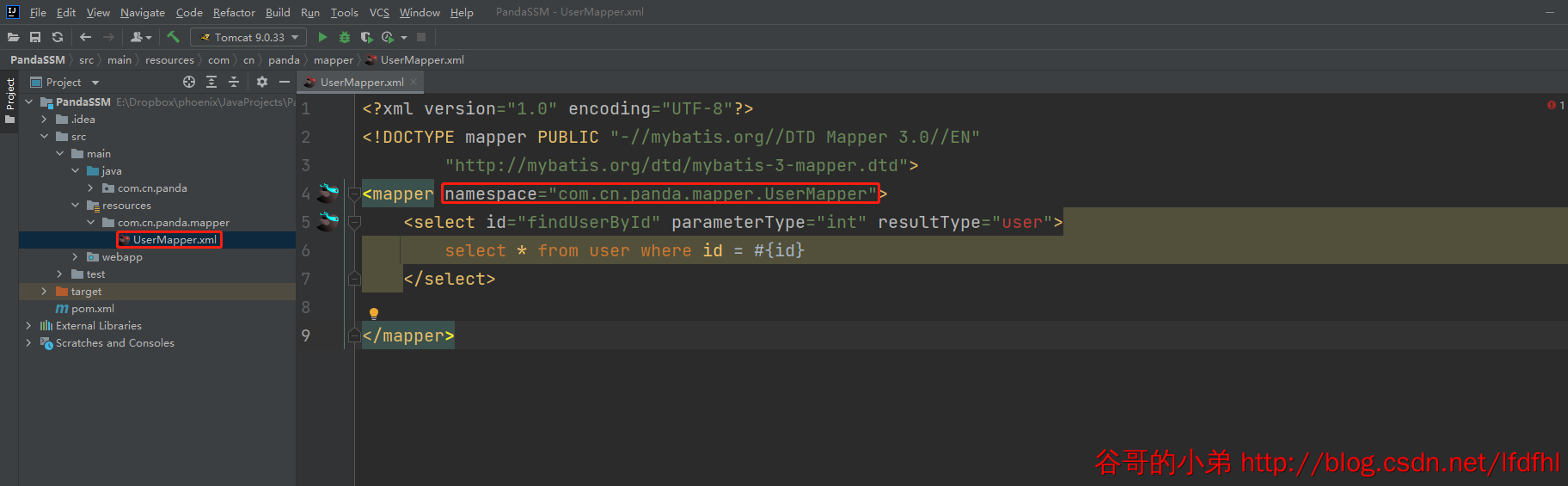Navigate forward with the right arrow
1568x486 pixels.
[x=108, y=37]
